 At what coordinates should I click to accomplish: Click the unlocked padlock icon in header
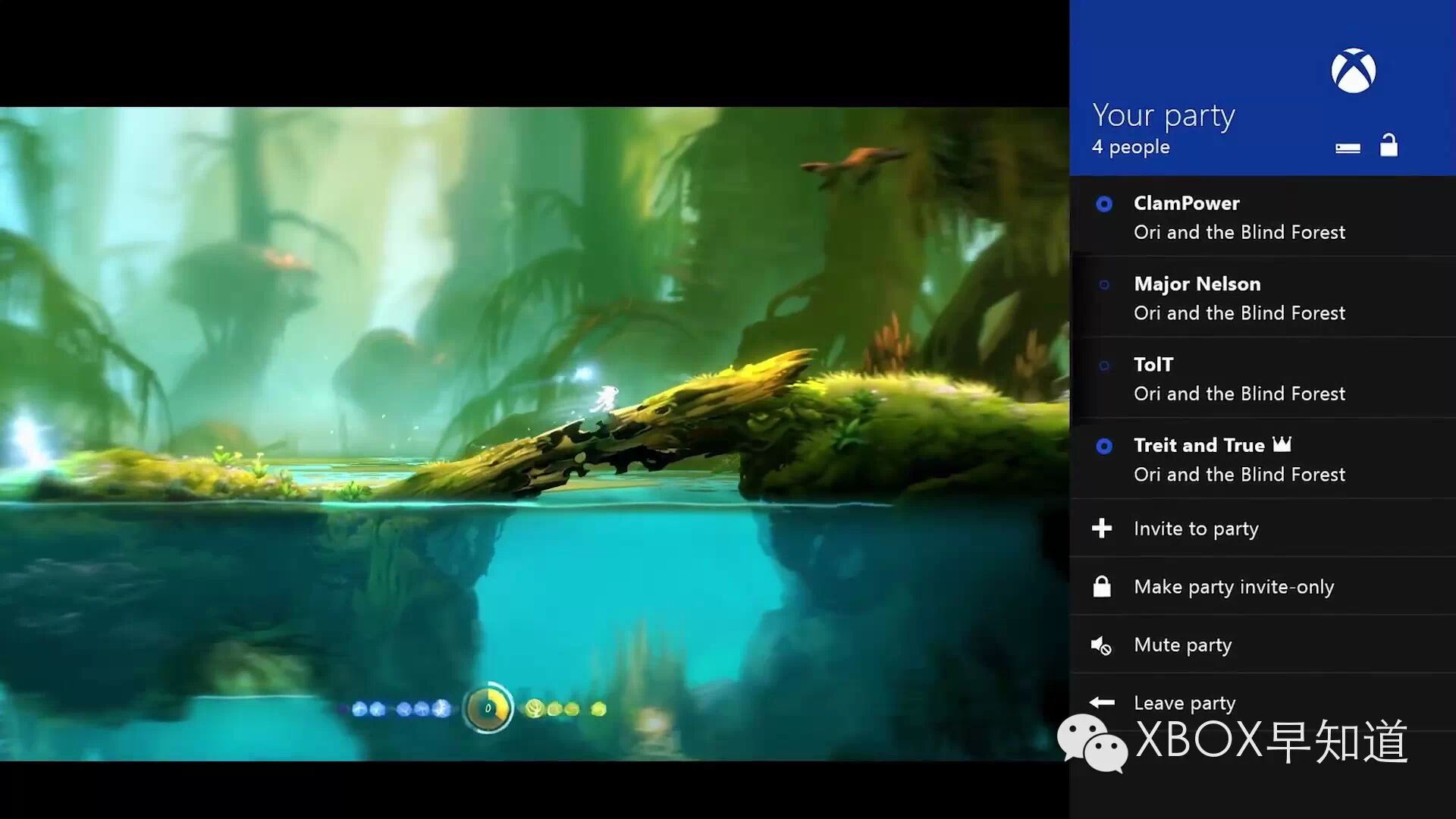tap(1389, 145)
